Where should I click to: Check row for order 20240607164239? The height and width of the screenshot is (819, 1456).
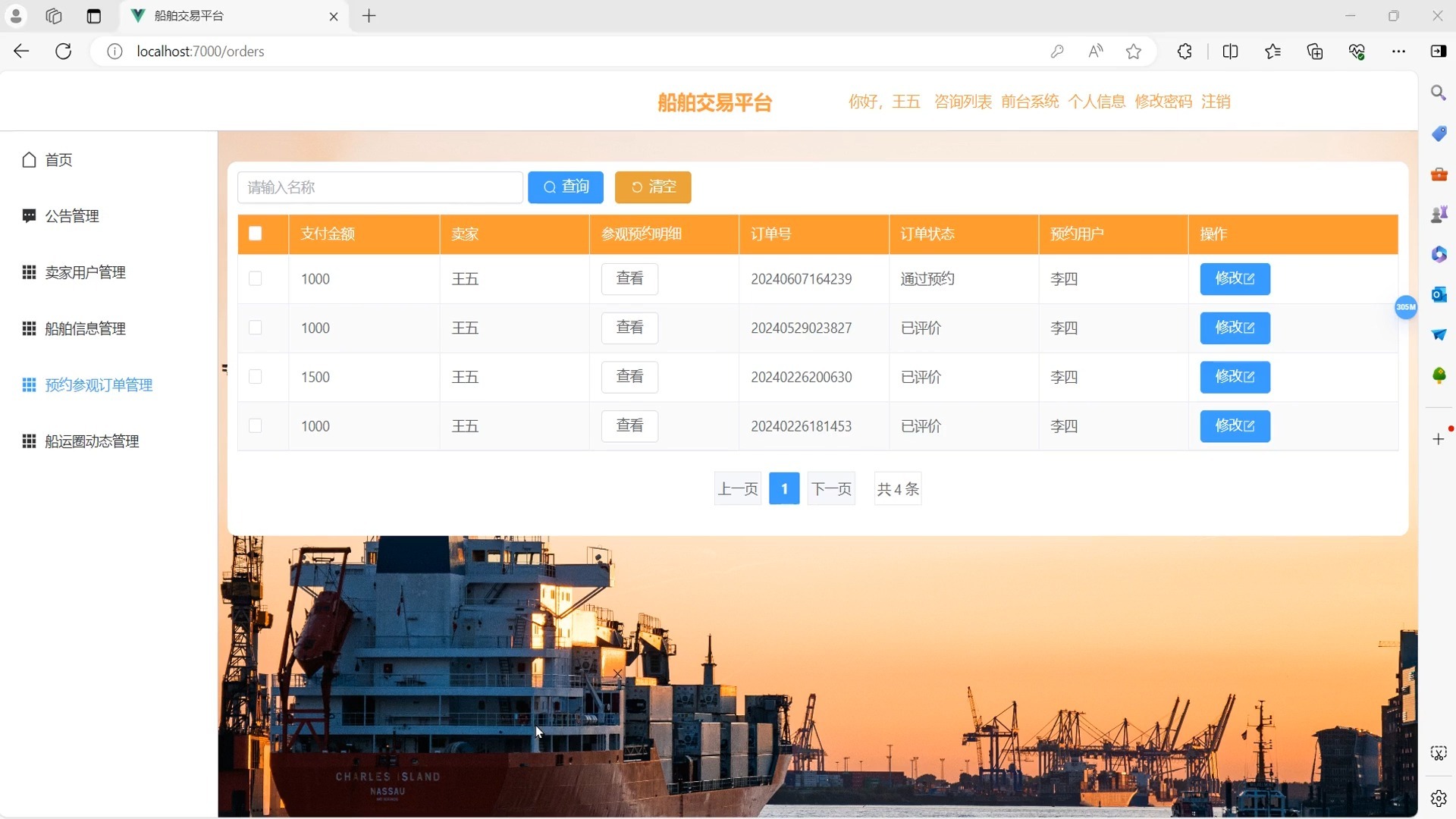tap(256, 279)
